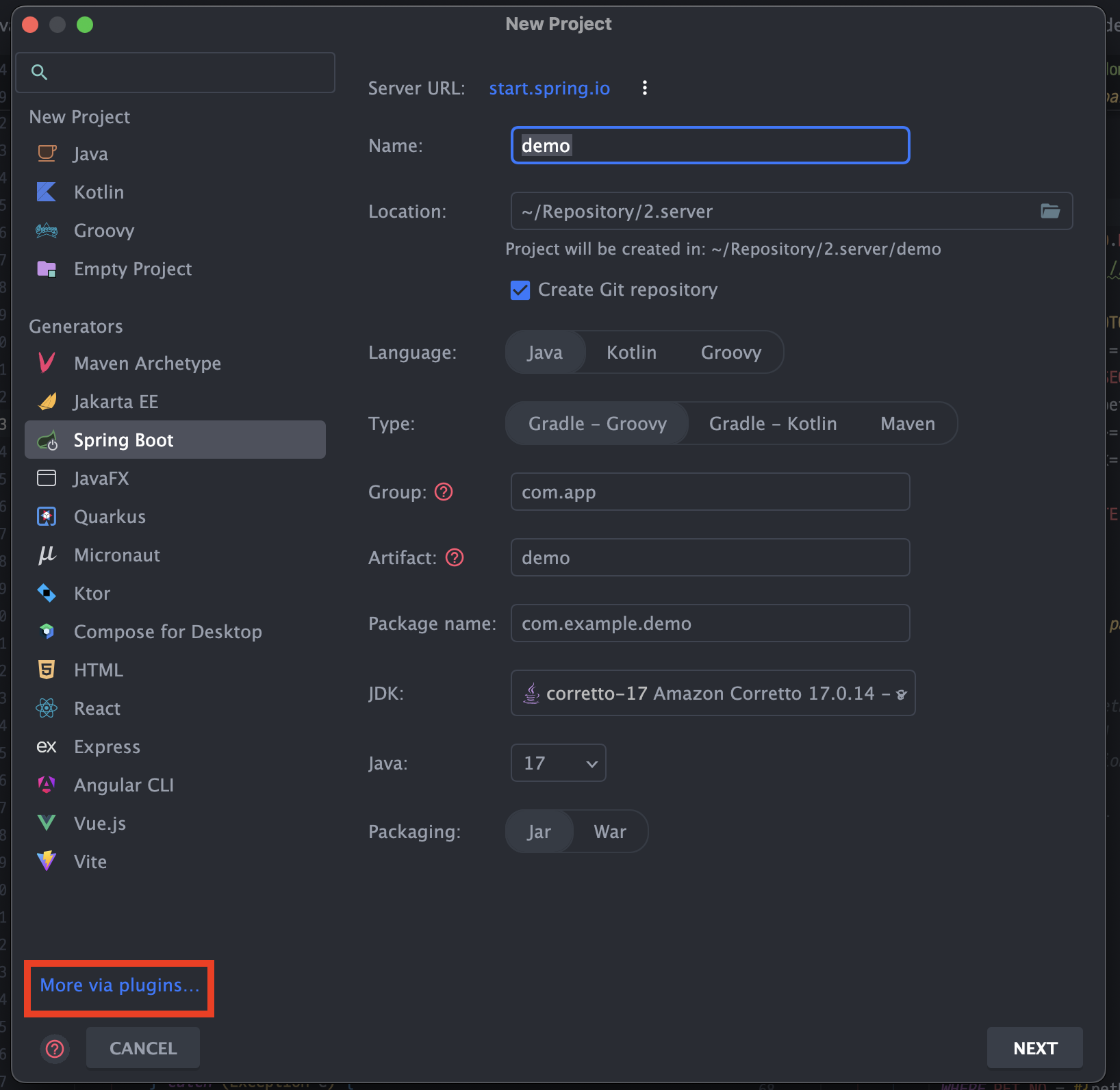1120x1090 pixels.
Task: Edit the Artifact field demo
Action: (x=710, y=557)
